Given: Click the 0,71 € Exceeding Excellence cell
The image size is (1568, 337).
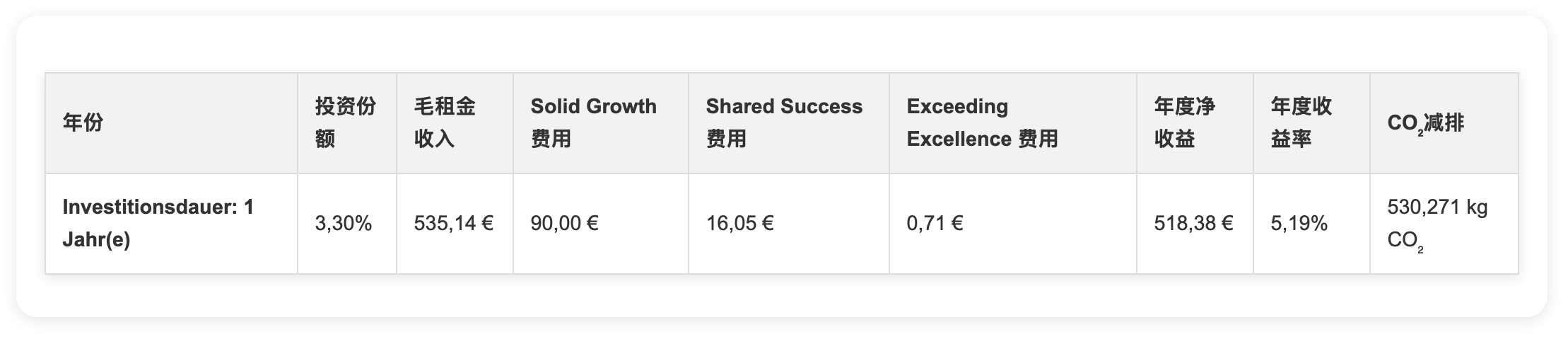Looking at the screenshot, I should click(935, 224).
